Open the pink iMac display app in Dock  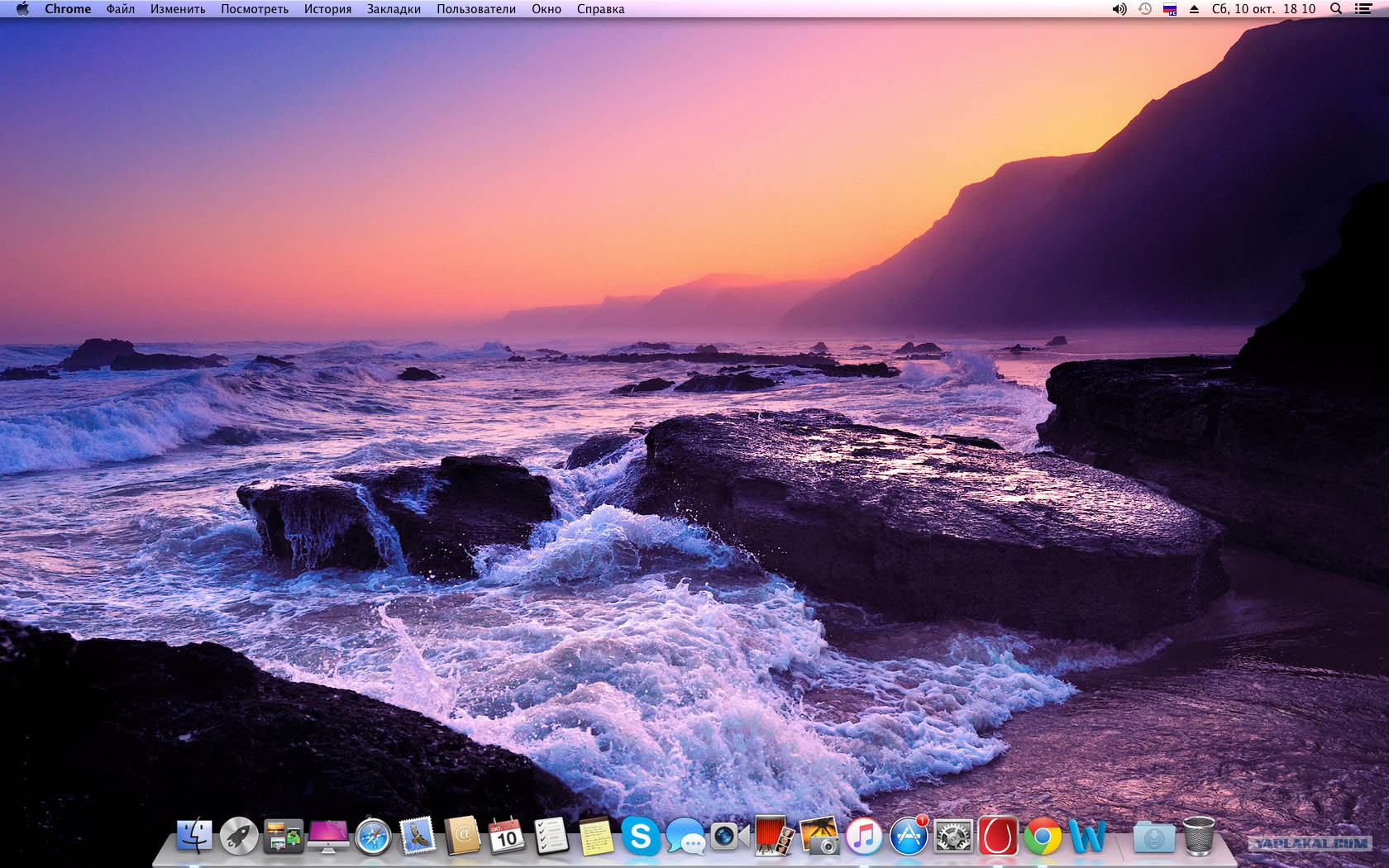pos(328,837)
